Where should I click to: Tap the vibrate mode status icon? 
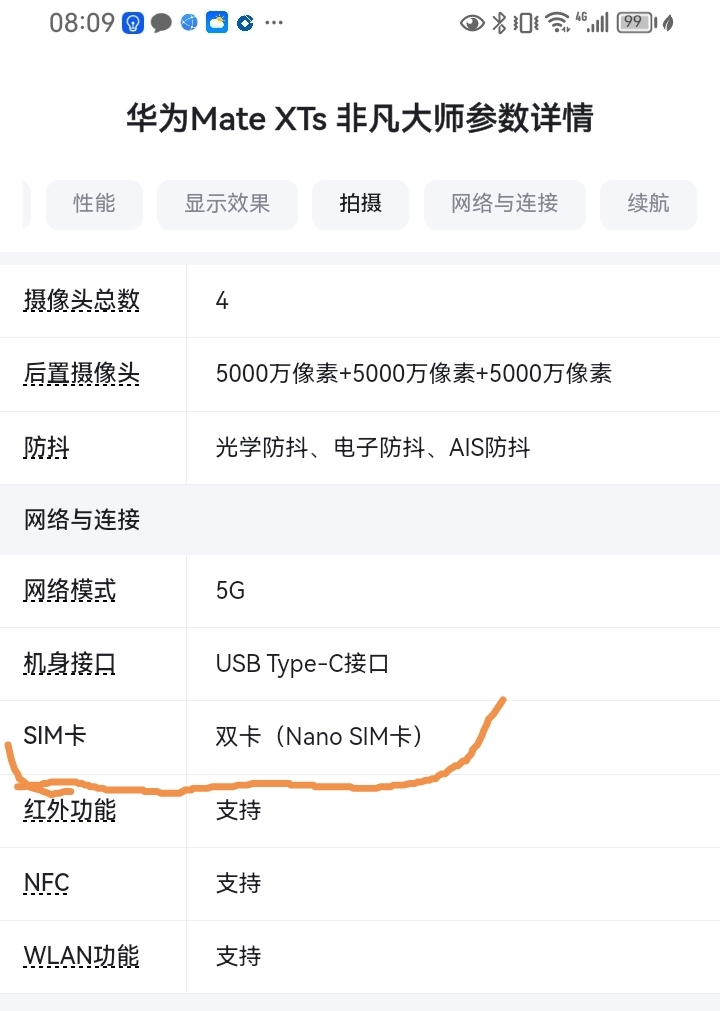coord(525,24)
